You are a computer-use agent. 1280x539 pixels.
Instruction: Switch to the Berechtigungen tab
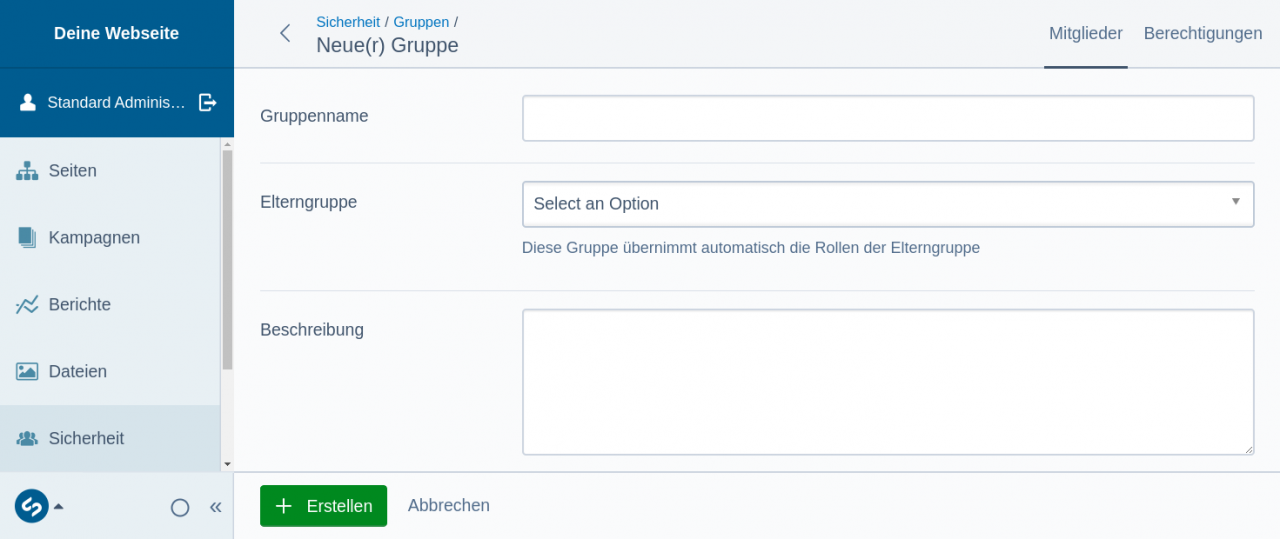(1203, 33)
